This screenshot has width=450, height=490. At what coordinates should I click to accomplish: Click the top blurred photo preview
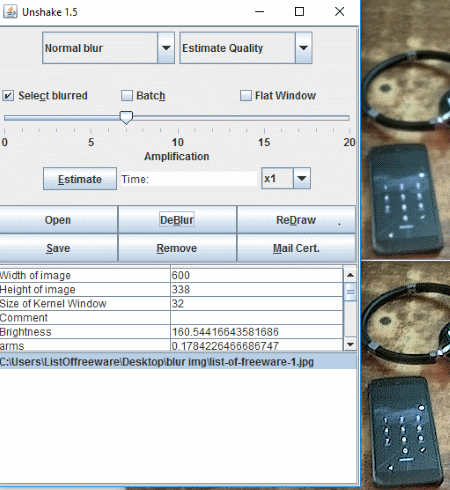(x=406, y=129)
